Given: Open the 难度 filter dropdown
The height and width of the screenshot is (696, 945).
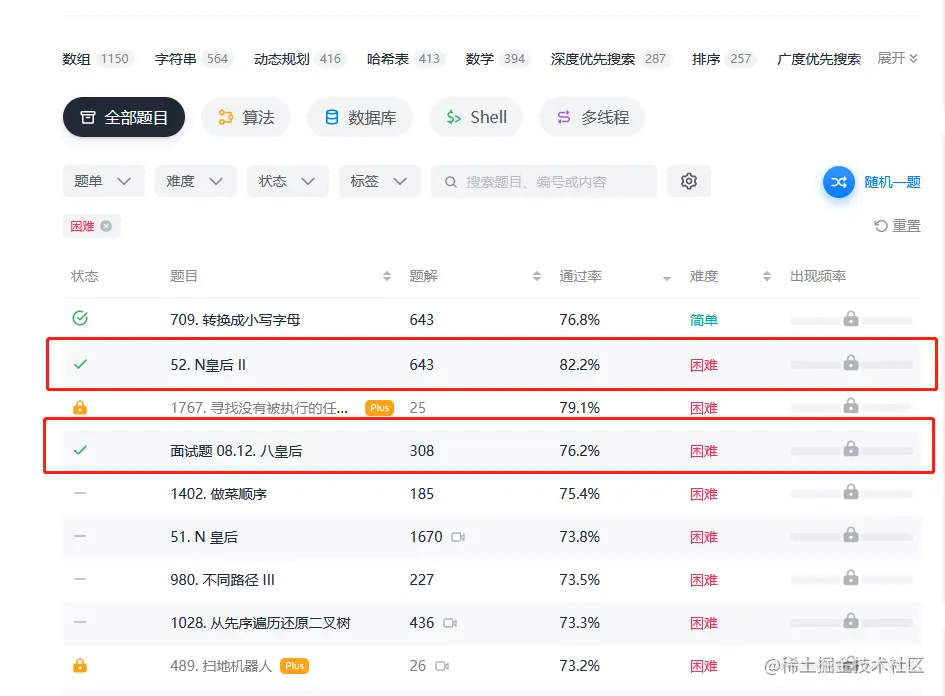Looking at the screenshot, I should pyautogui.click(x=195, y=181).
